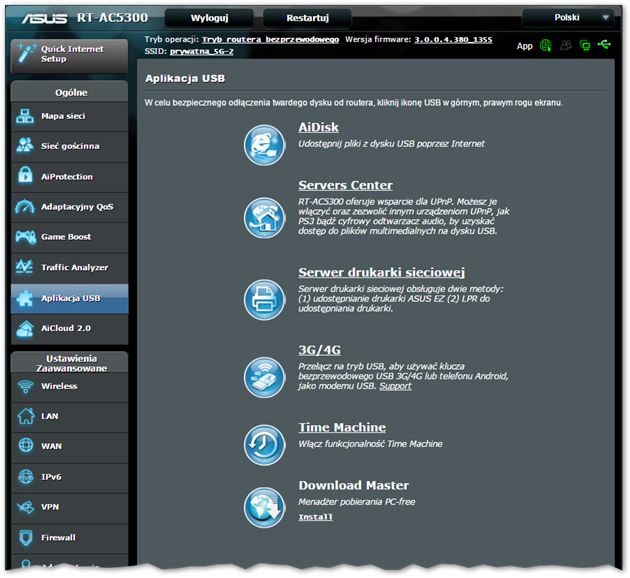
Task: Click the Firewall shield icon
Action: point(26,537)
